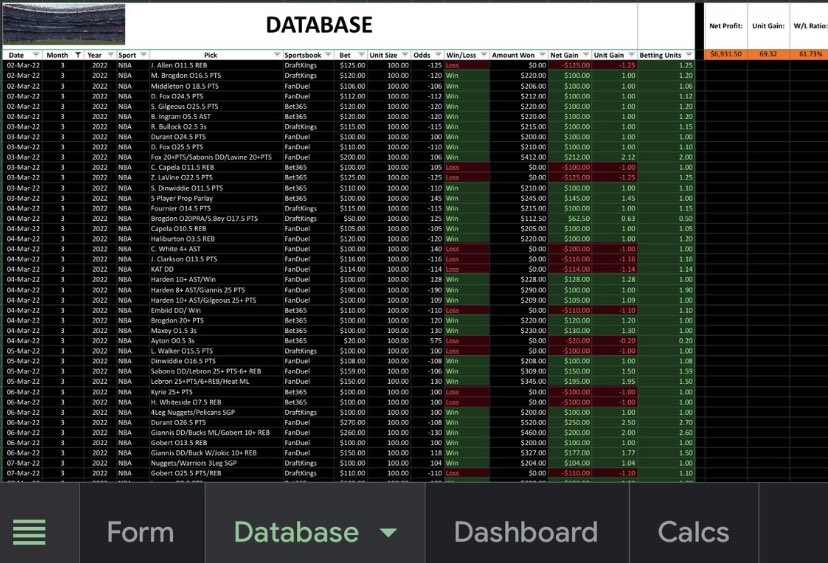Open the Year column filter dropdown
The height and width of the screenshot is (563, 828).
(x=110, y=55)
